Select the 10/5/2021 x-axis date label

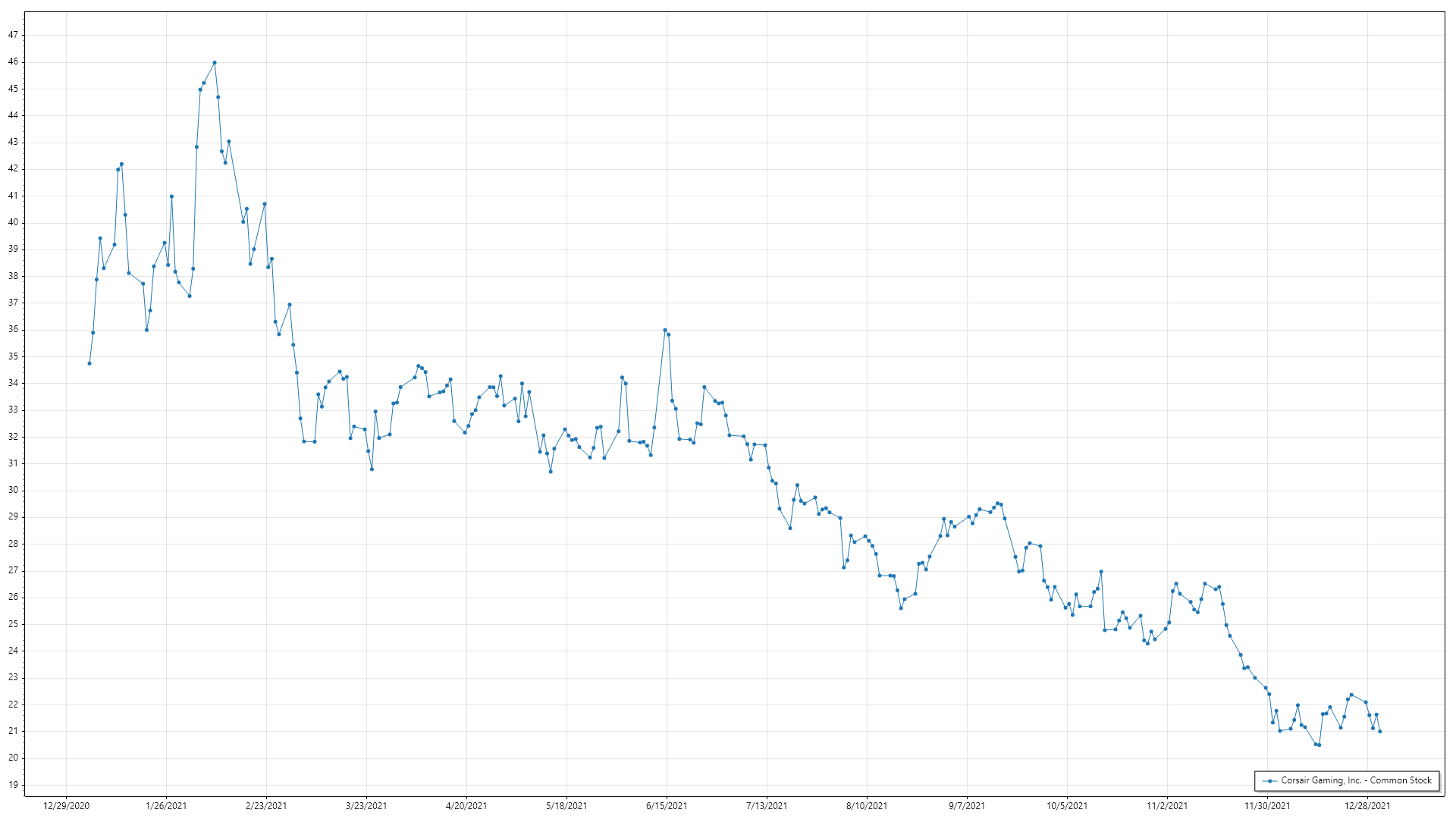pos(1067,806)
